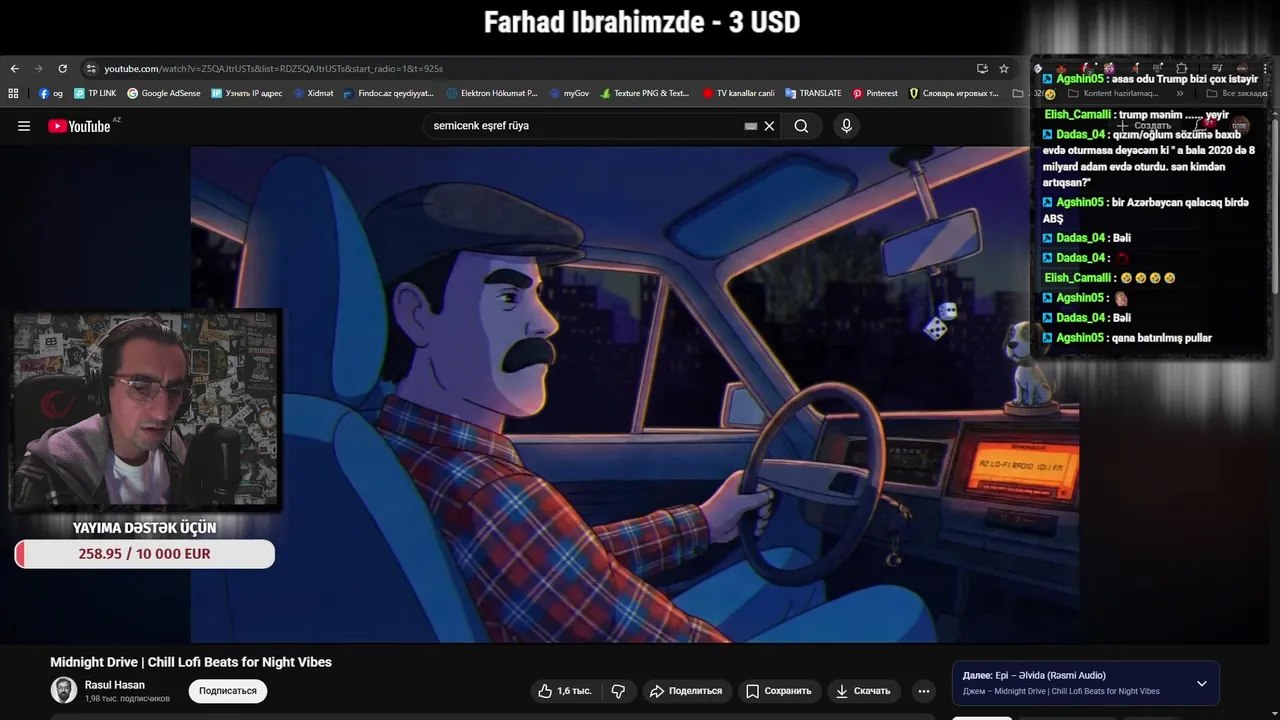Viewport: 1280px width, 720px height.
Task: Click the install app icon in address bar
Action: point(982,69)
